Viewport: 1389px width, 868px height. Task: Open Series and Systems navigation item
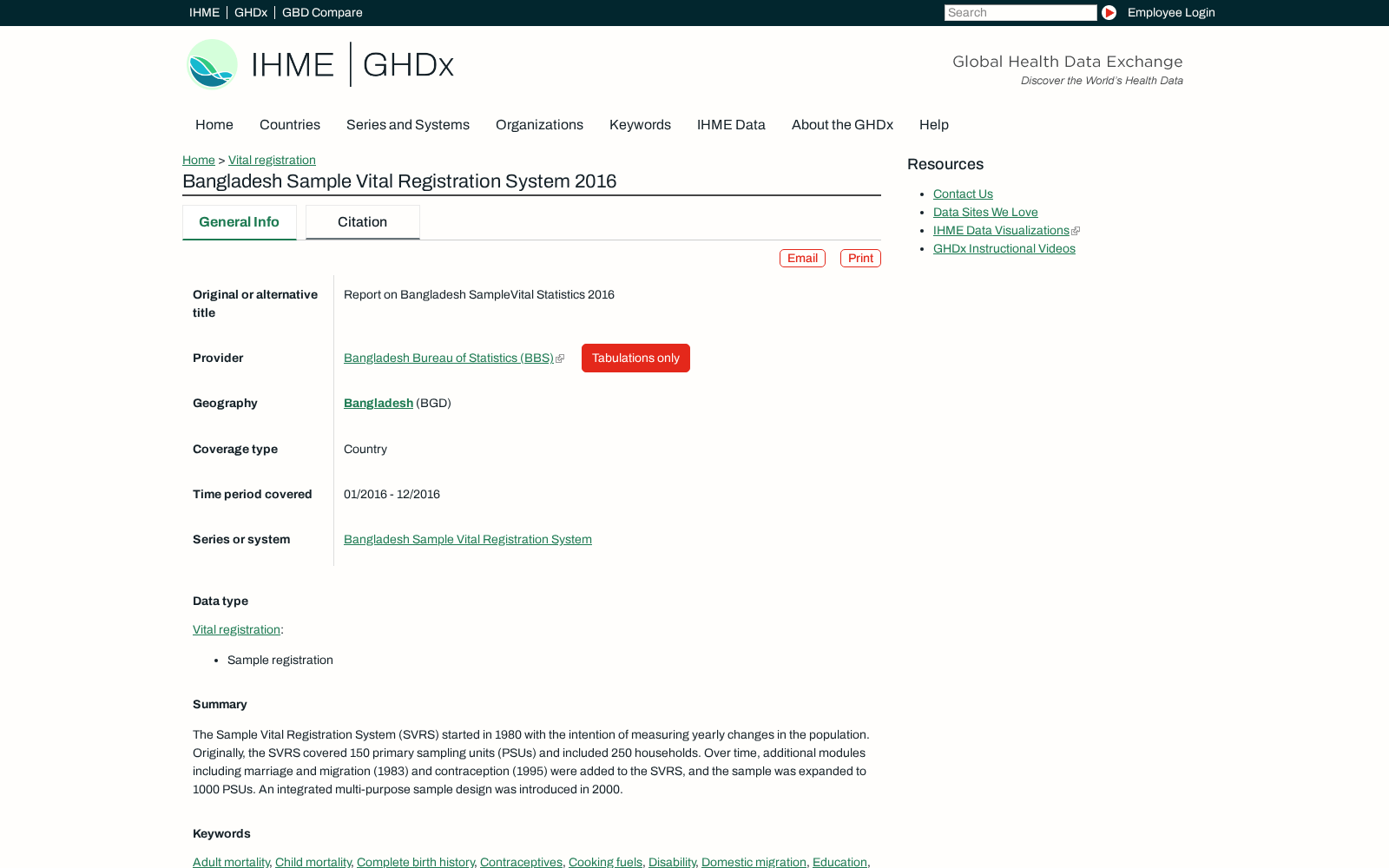pos(408,124)
